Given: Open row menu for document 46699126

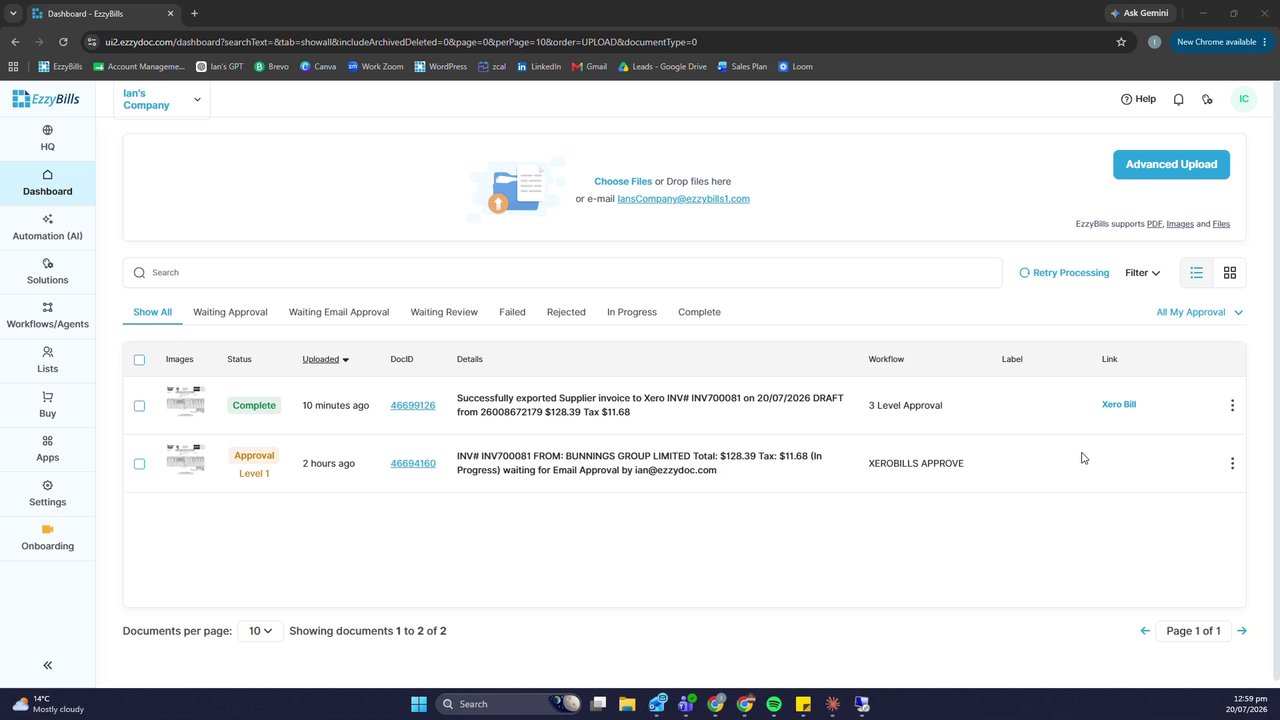Looking at the screenshot, I should 1232,405.
